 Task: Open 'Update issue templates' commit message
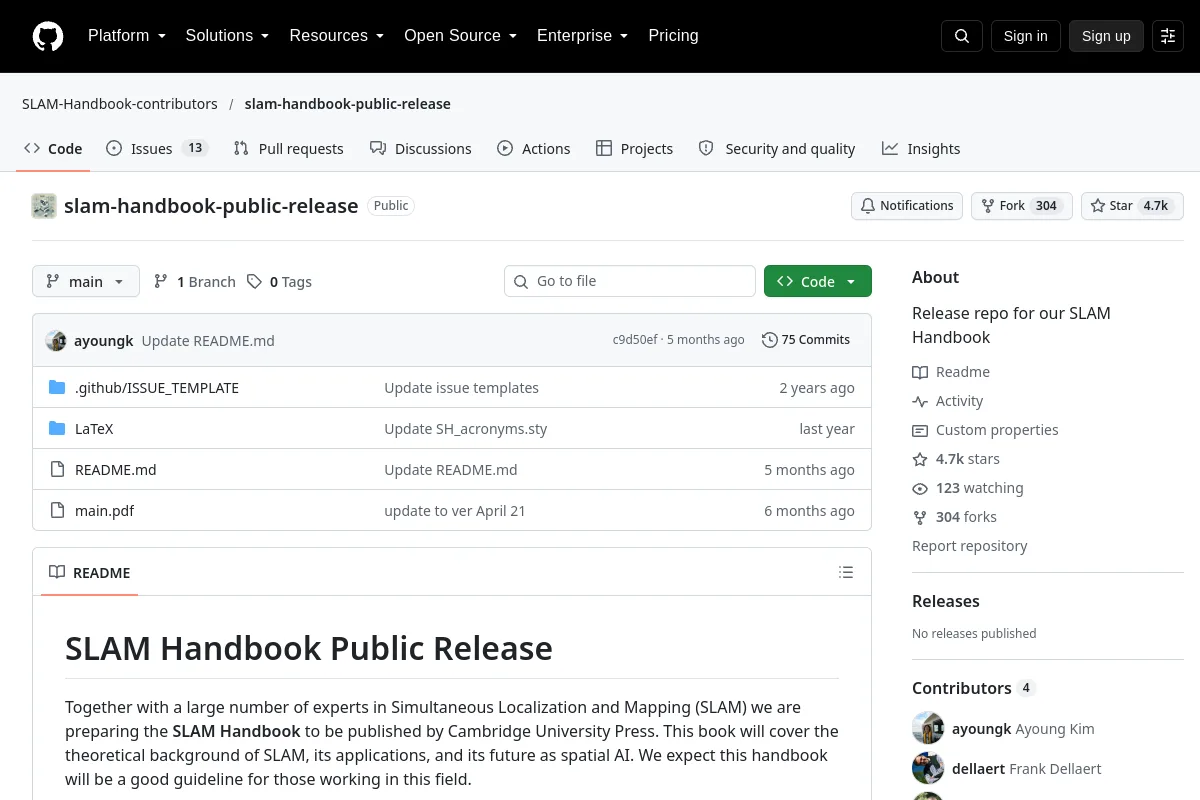(x=461, y=388)
